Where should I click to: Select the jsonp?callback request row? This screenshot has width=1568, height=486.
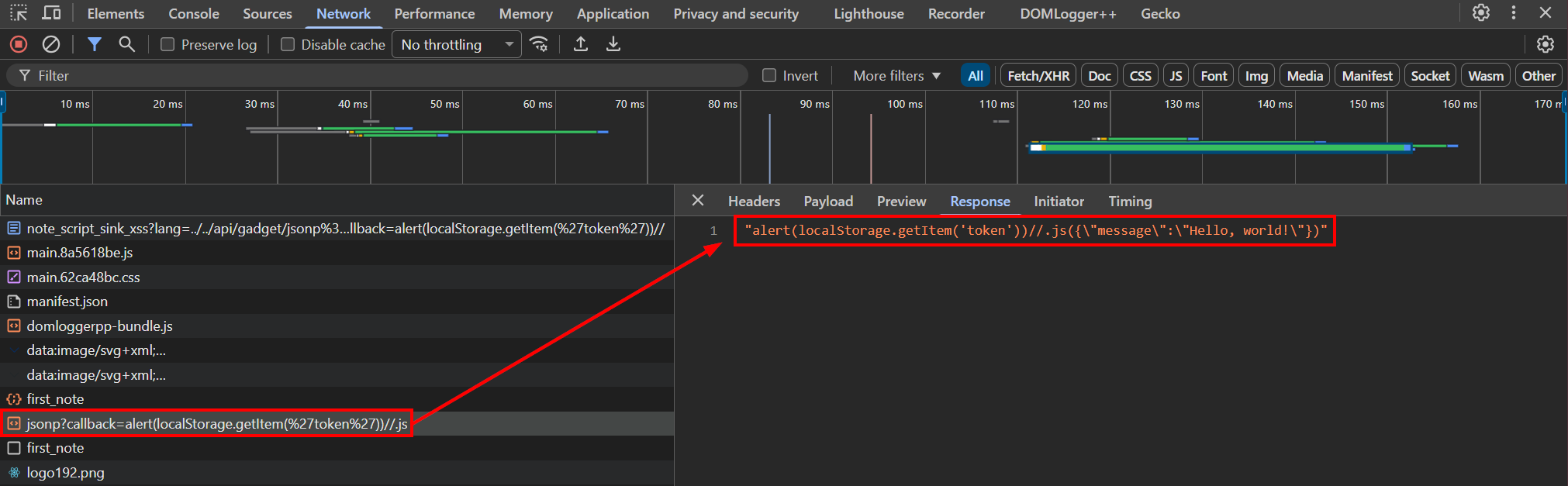click(337, 424)
